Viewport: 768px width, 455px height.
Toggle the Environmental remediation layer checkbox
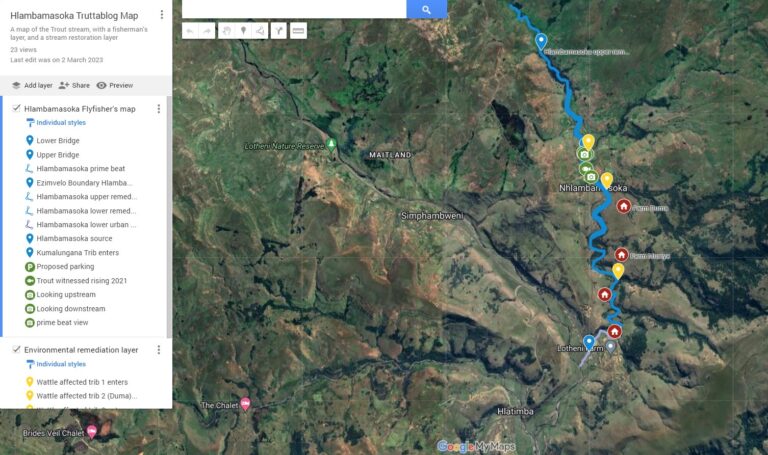coord(16,349)
